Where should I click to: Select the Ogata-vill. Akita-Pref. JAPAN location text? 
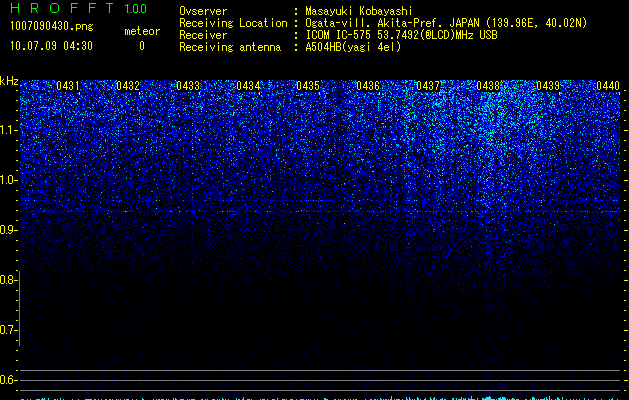[446, 23]
